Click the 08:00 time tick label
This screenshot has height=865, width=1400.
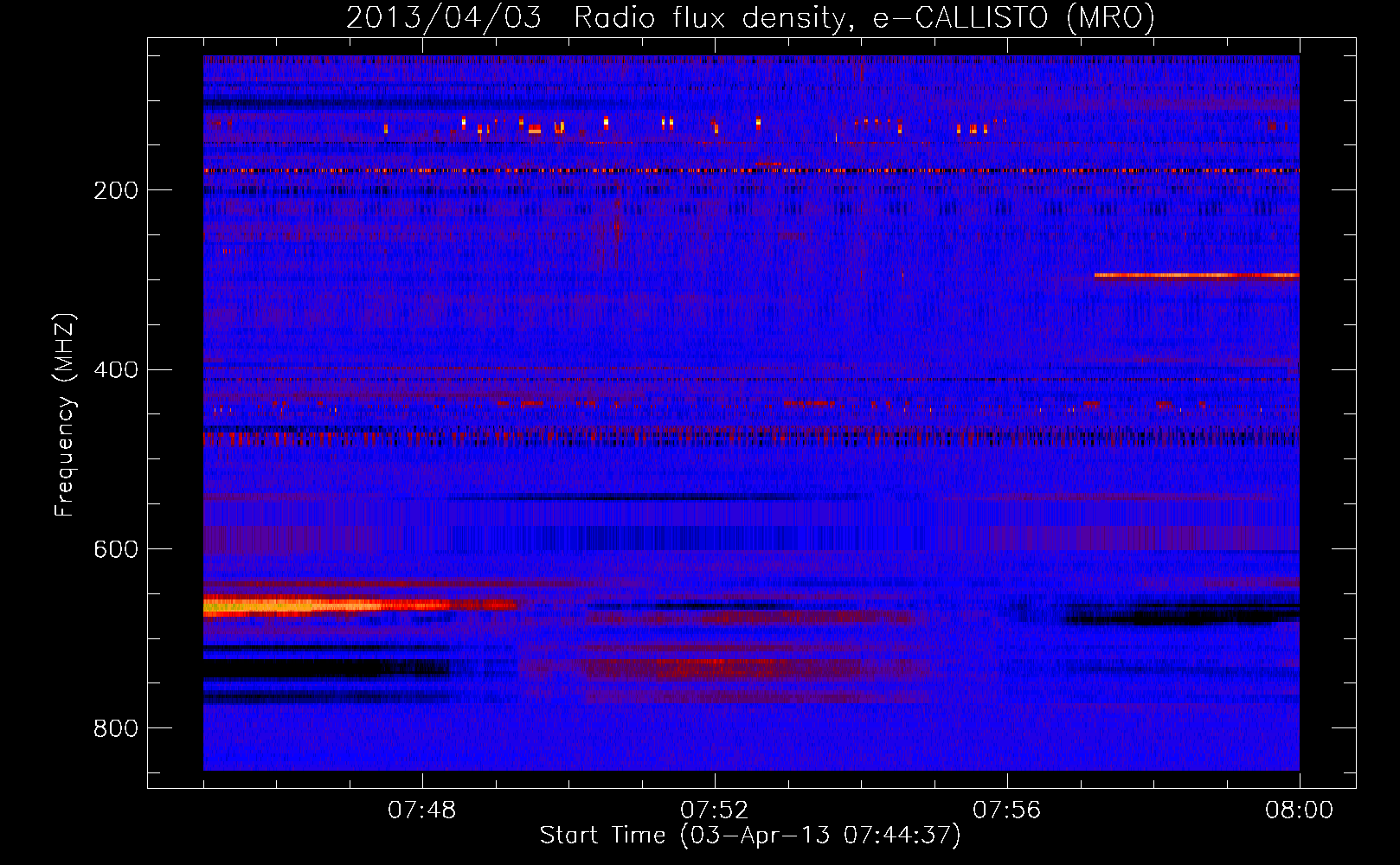(x=1300, y=811)
